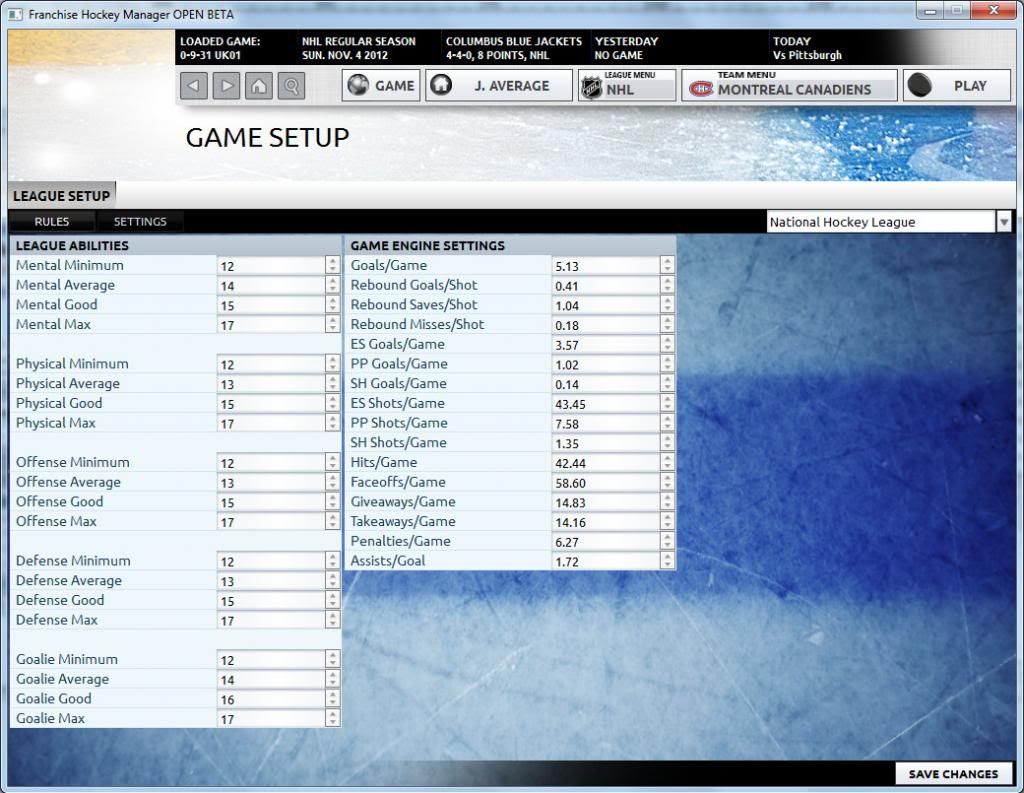The height and width of the screenshot is (793, 1024).
Task: Click the Rebound Goals/Shot value field
Action: point(605,285)
